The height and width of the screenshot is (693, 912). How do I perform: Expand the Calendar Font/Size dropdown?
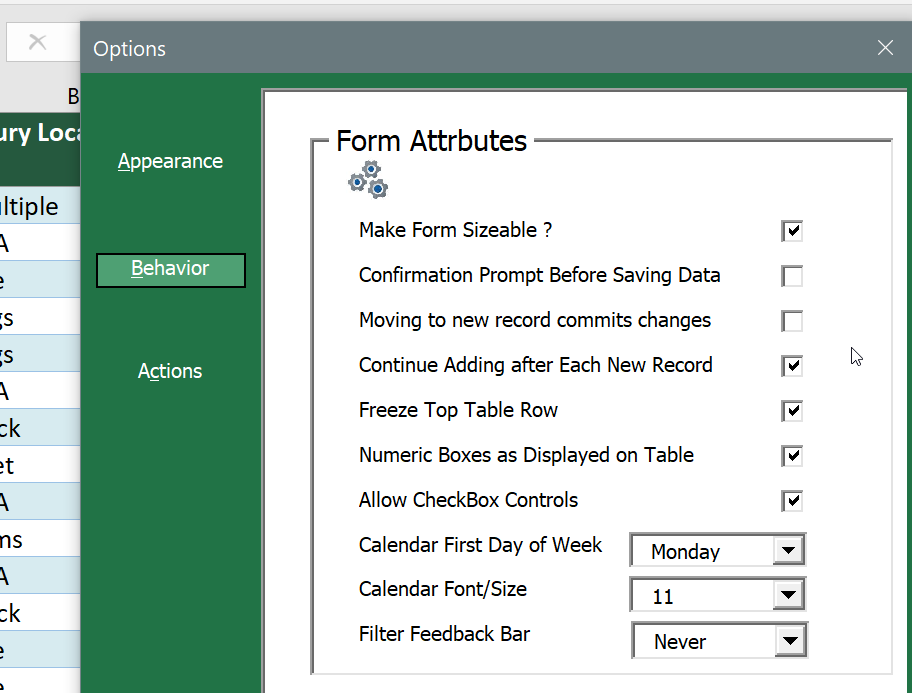pos(788,596)
